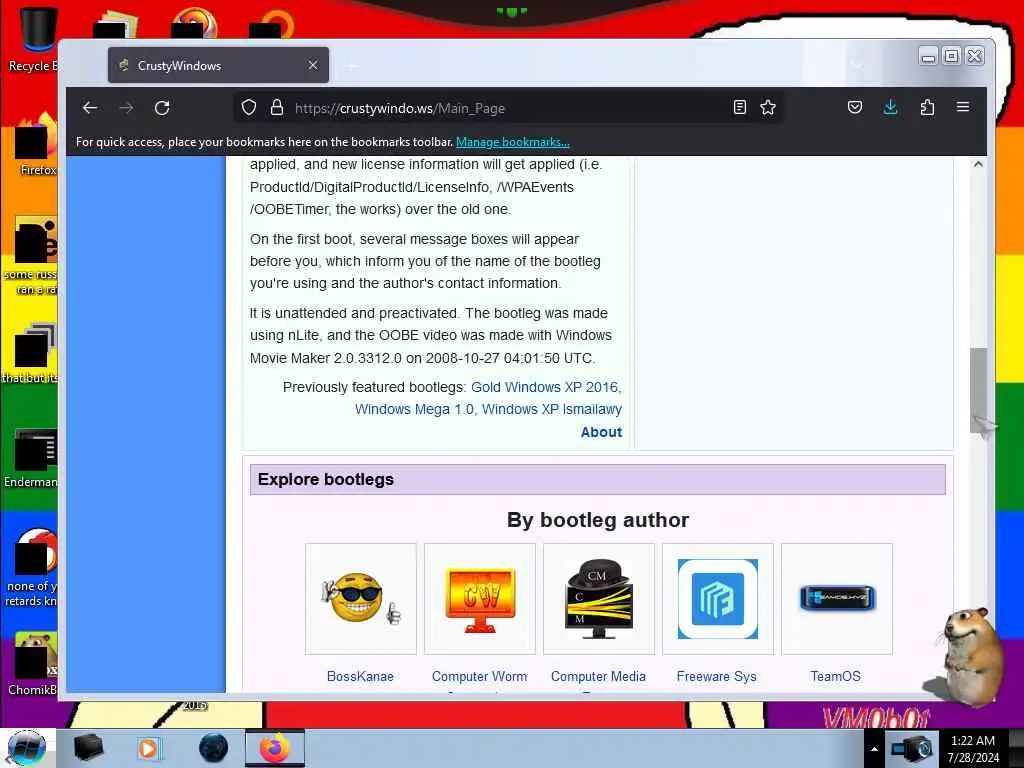Toggle reader view in the address bar
The image size is (1024, 768).
(x=739, y=108)
